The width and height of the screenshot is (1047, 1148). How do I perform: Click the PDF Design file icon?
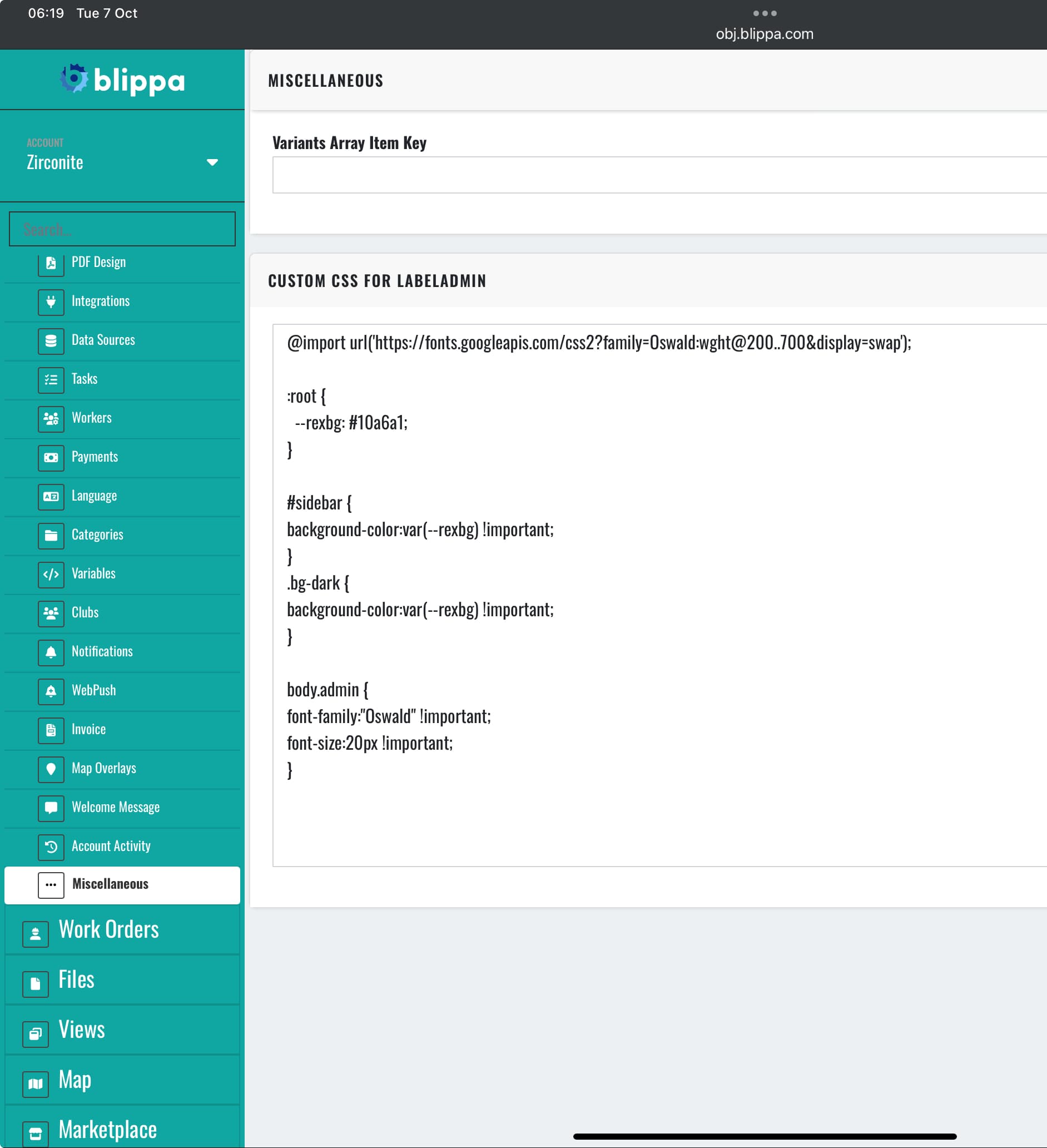tap(51, 263)
